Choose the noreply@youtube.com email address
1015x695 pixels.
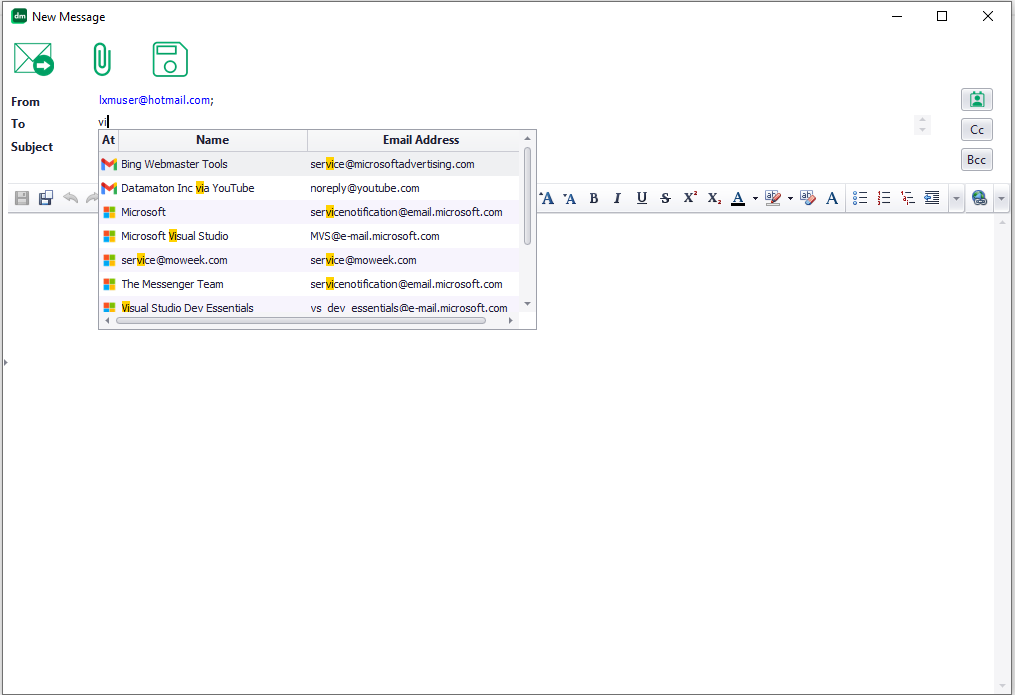point(364,188)
